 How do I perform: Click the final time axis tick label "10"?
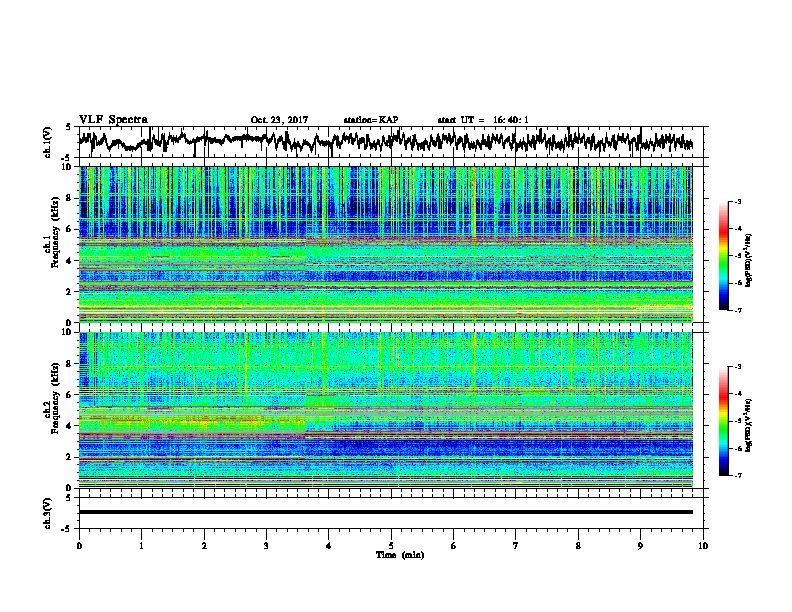pyautogui.click(x=703, y=546)
